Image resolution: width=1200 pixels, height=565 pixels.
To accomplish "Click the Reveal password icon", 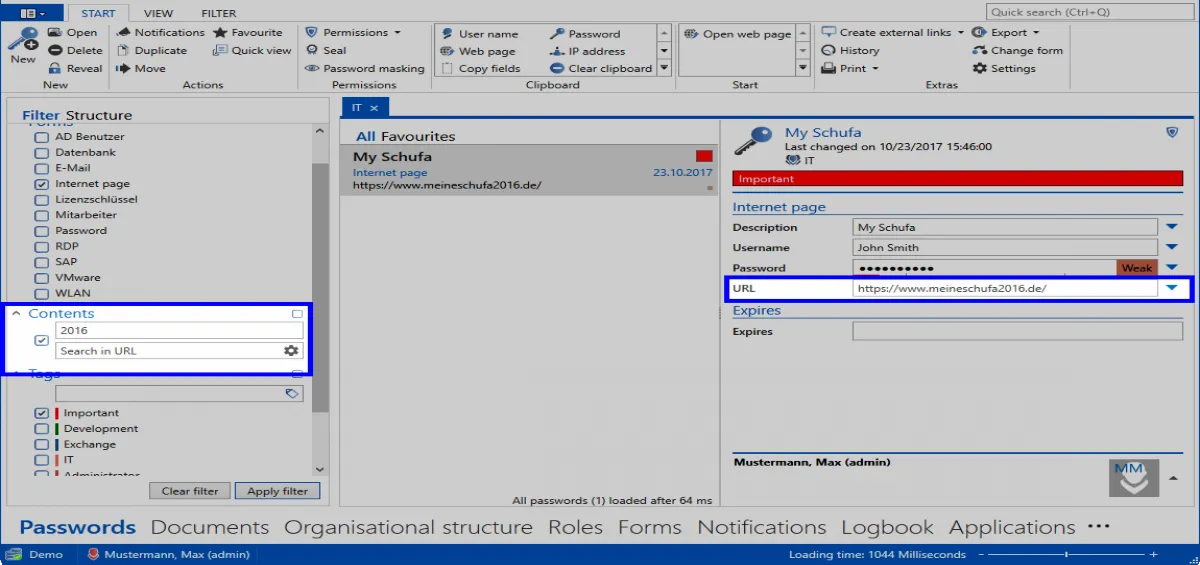I will (x=55, y=69).
